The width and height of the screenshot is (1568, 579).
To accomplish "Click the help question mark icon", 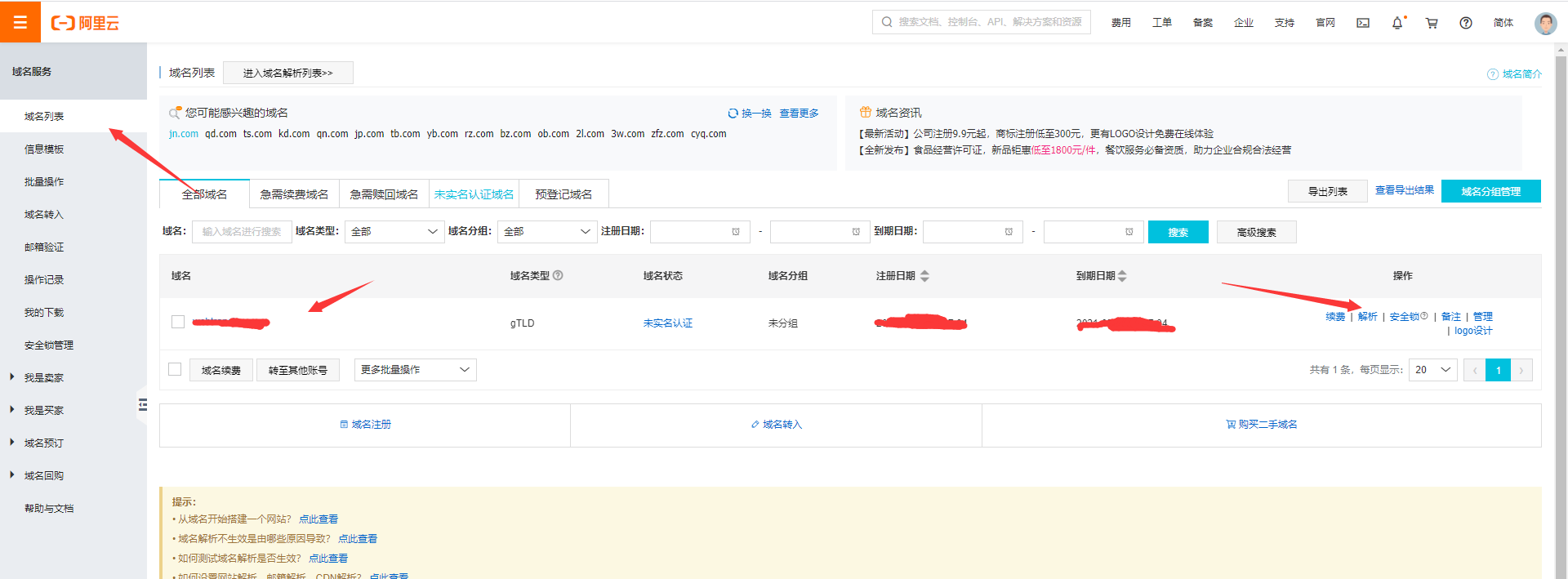I will pos(1466,23).
